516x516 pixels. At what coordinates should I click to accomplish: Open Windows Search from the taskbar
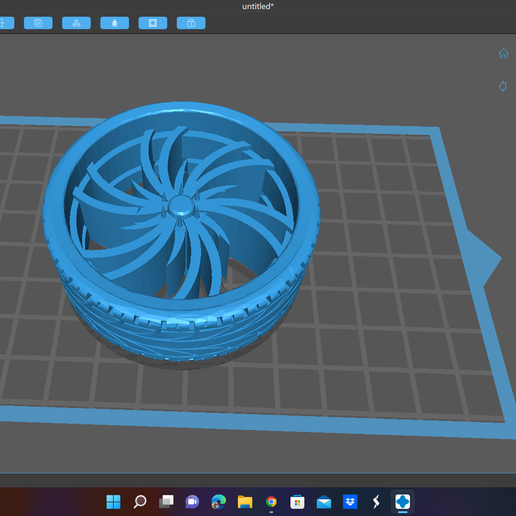[140, 502]
